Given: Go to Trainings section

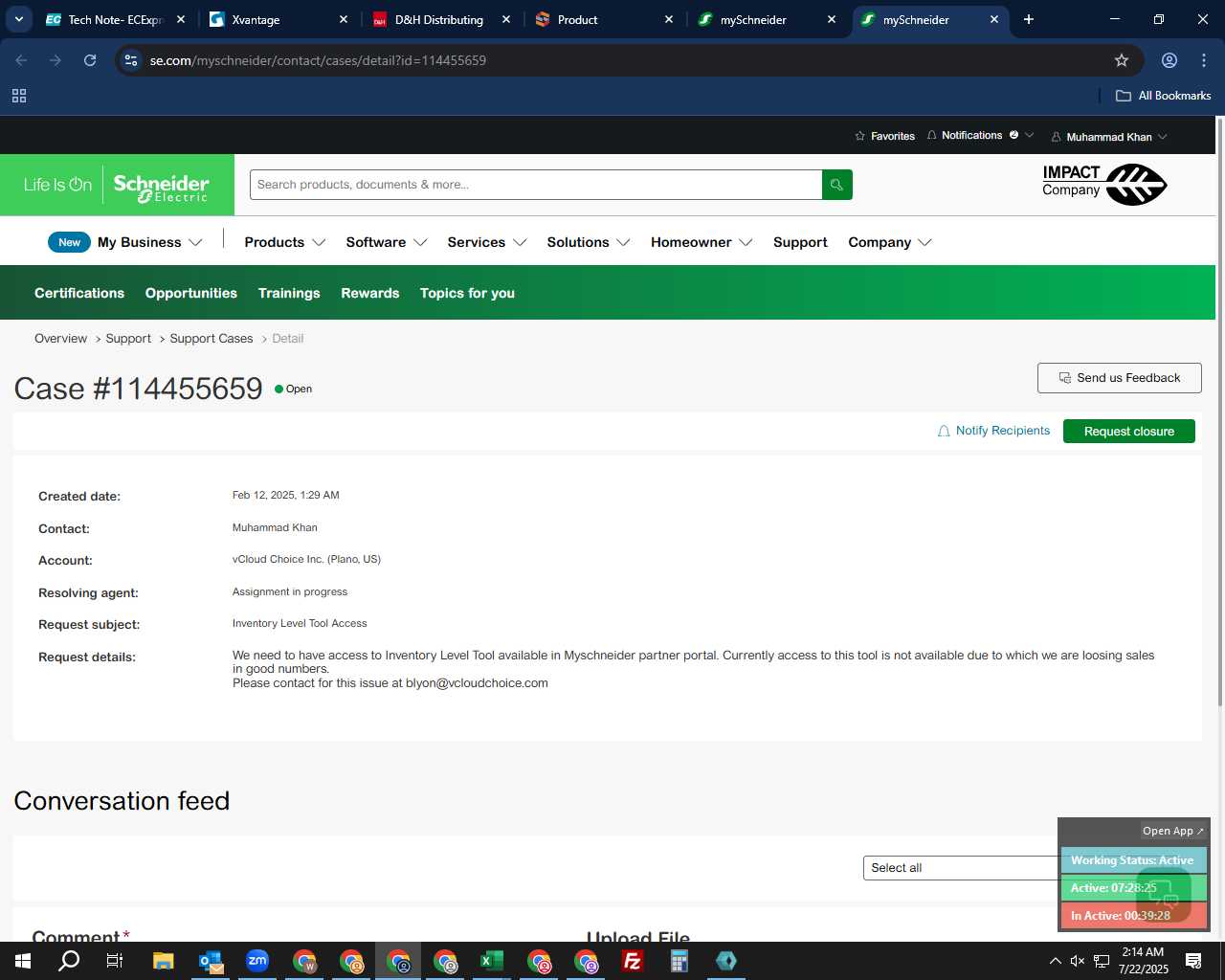Looking at the screenshot, I should pyautogui.click(x=289, y=293).
